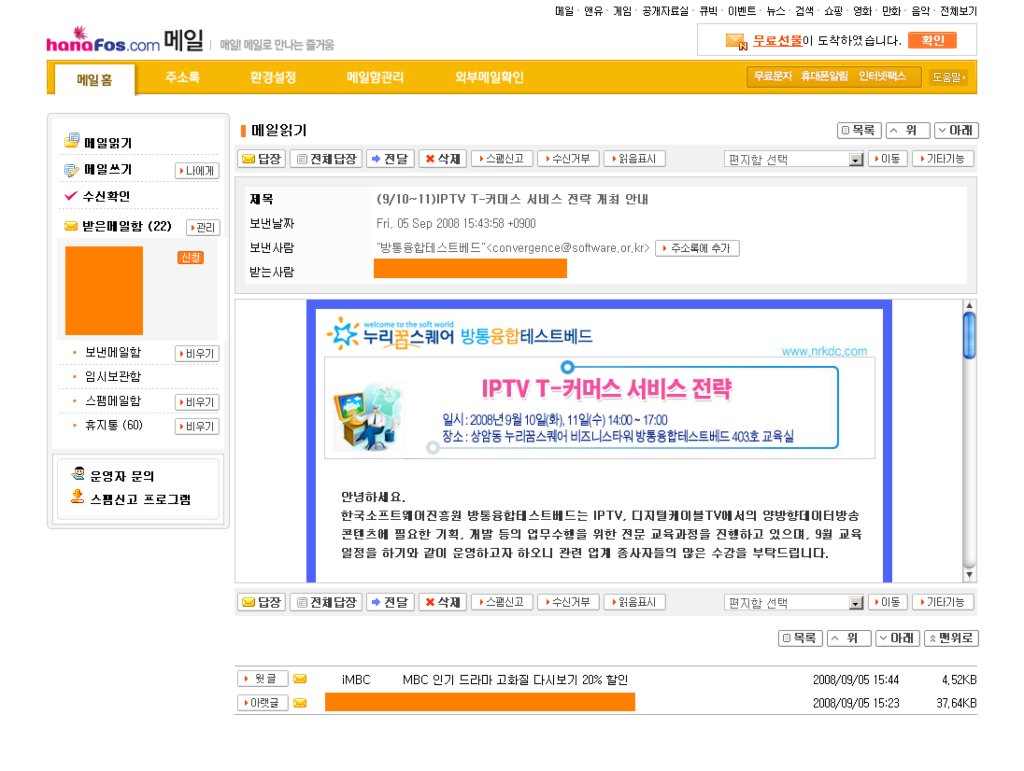This screenshot has width=1024, height=771.
Task: Delete mail with 삭제 above the message
Action: [442, 159]
